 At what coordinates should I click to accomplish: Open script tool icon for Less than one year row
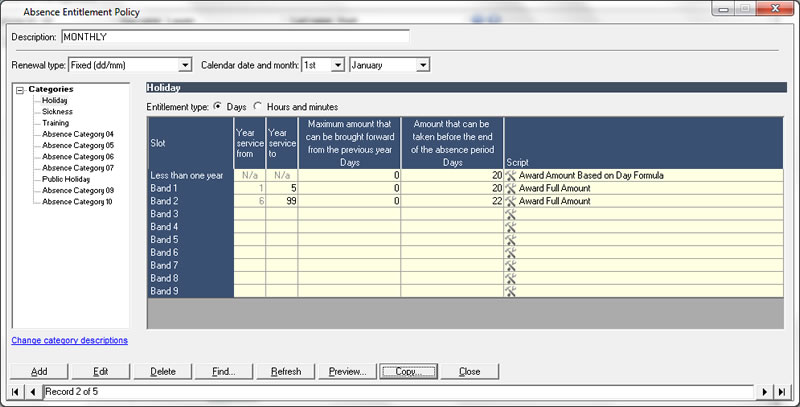point(510,175)
